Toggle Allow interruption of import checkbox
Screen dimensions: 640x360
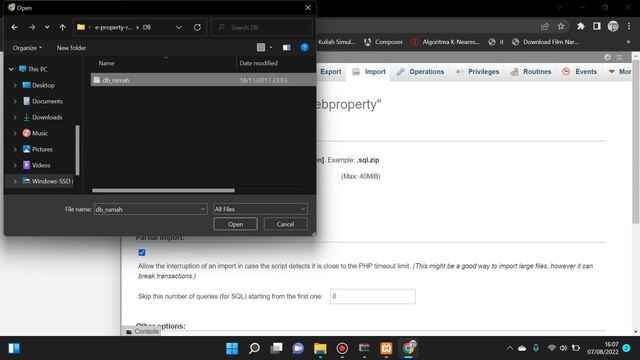[142, 253]
